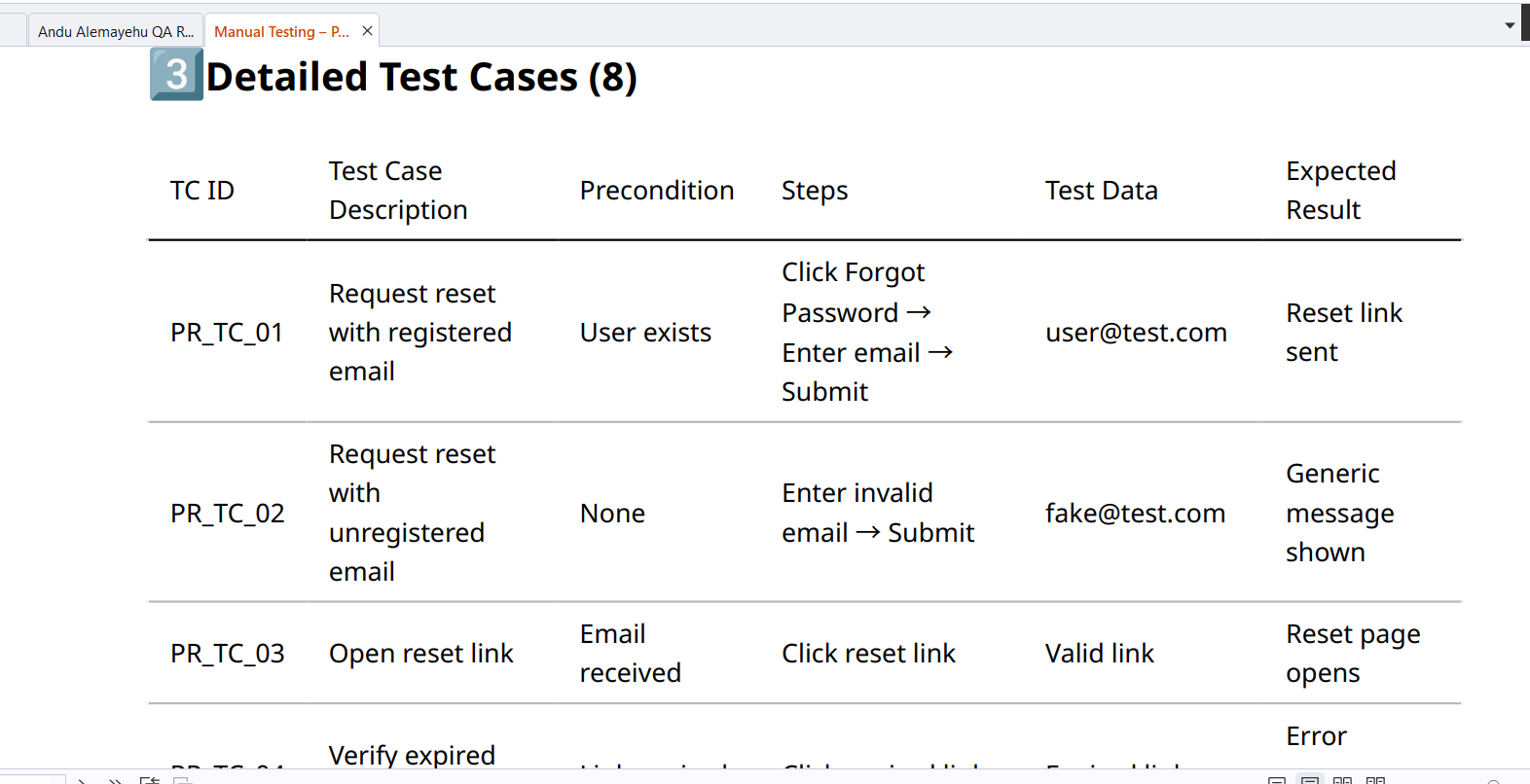Jump to last page with double arrow
This screenshot has height=784, width=1530.
click(x=115, y=779)
